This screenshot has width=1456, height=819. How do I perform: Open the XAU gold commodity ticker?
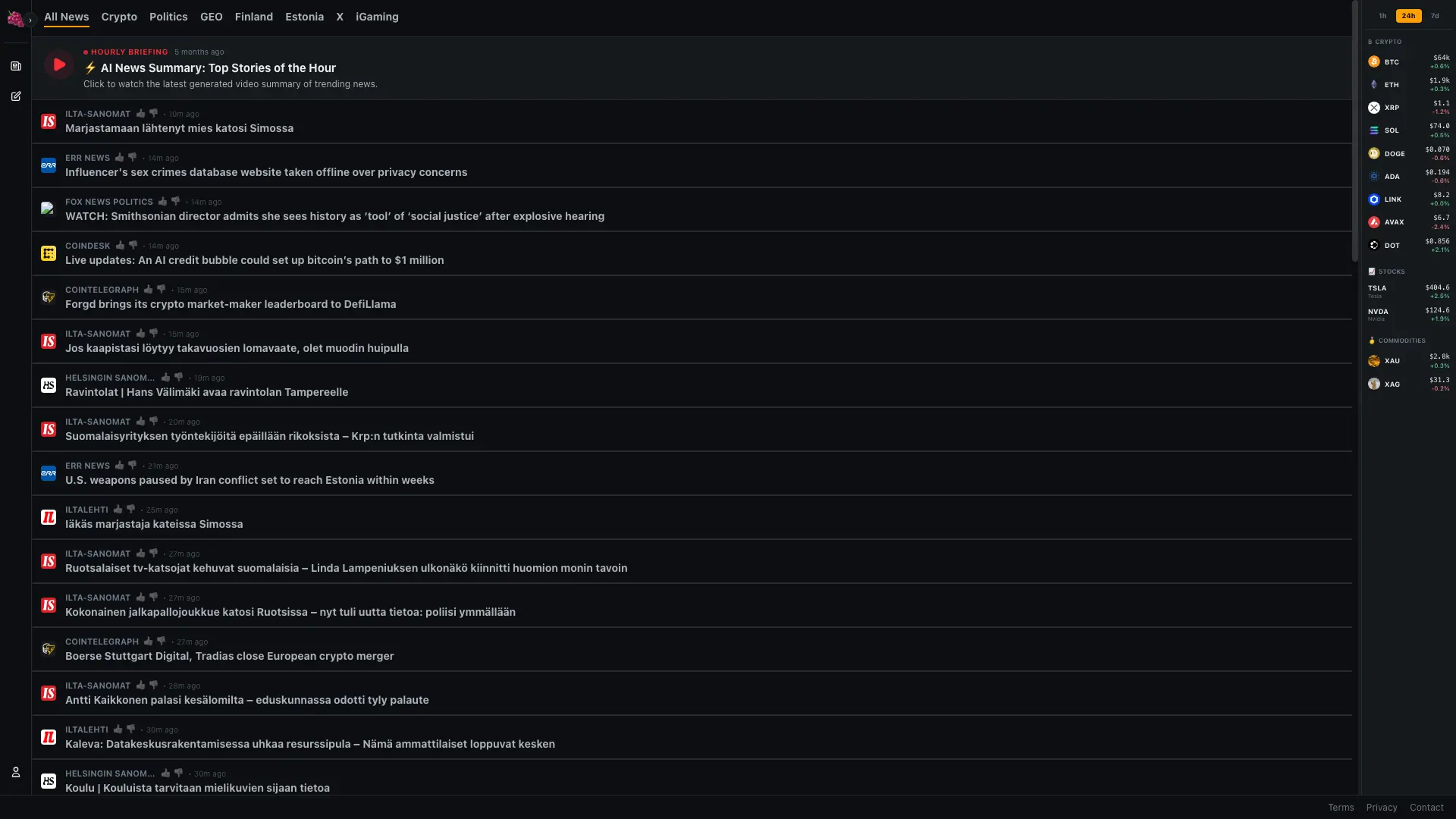(1408, 361)
